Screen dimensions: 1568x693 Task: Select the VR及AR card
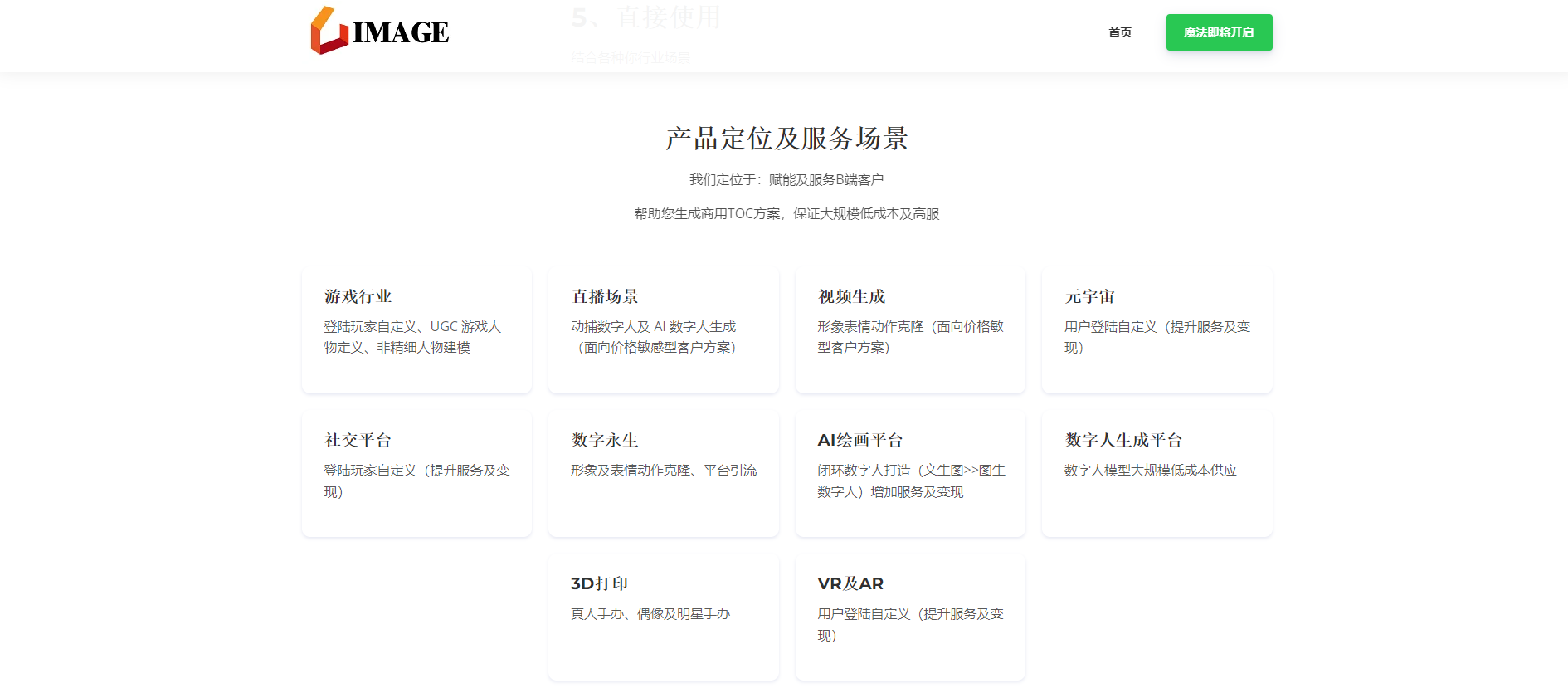910,617
